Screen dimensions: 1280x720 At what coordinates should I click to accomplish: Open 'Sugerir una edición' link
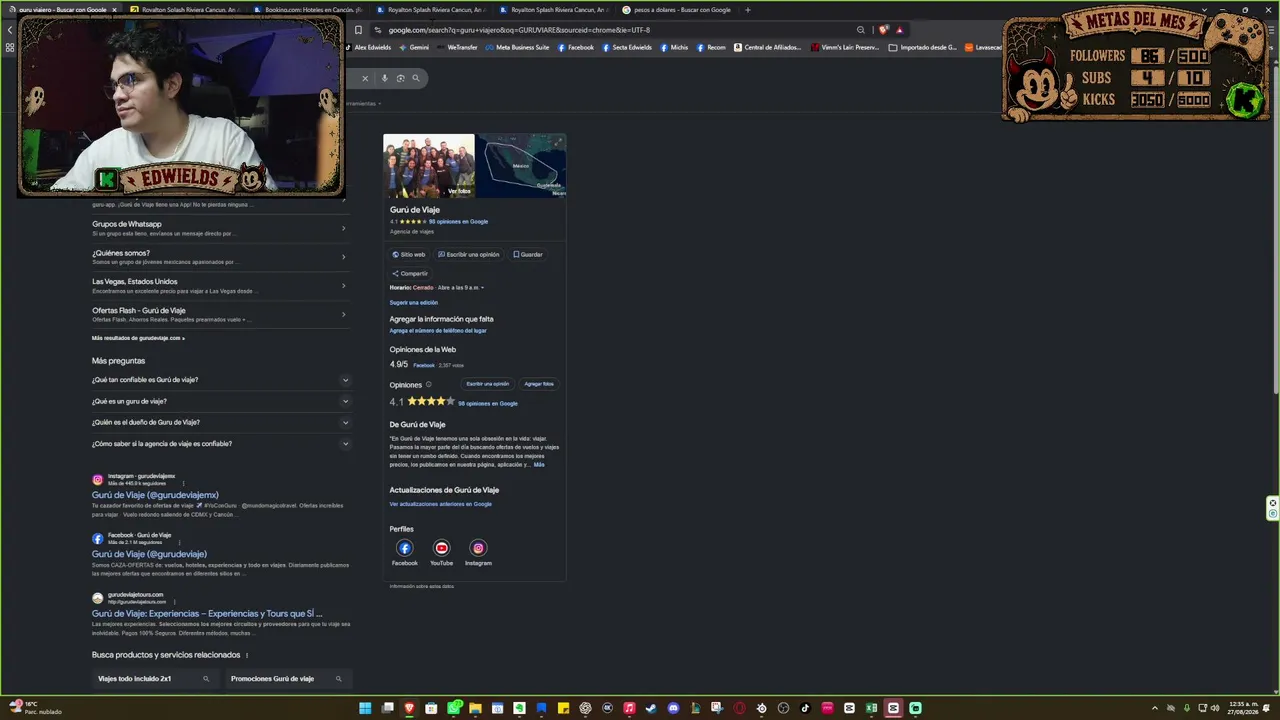(x=413, y=302)
